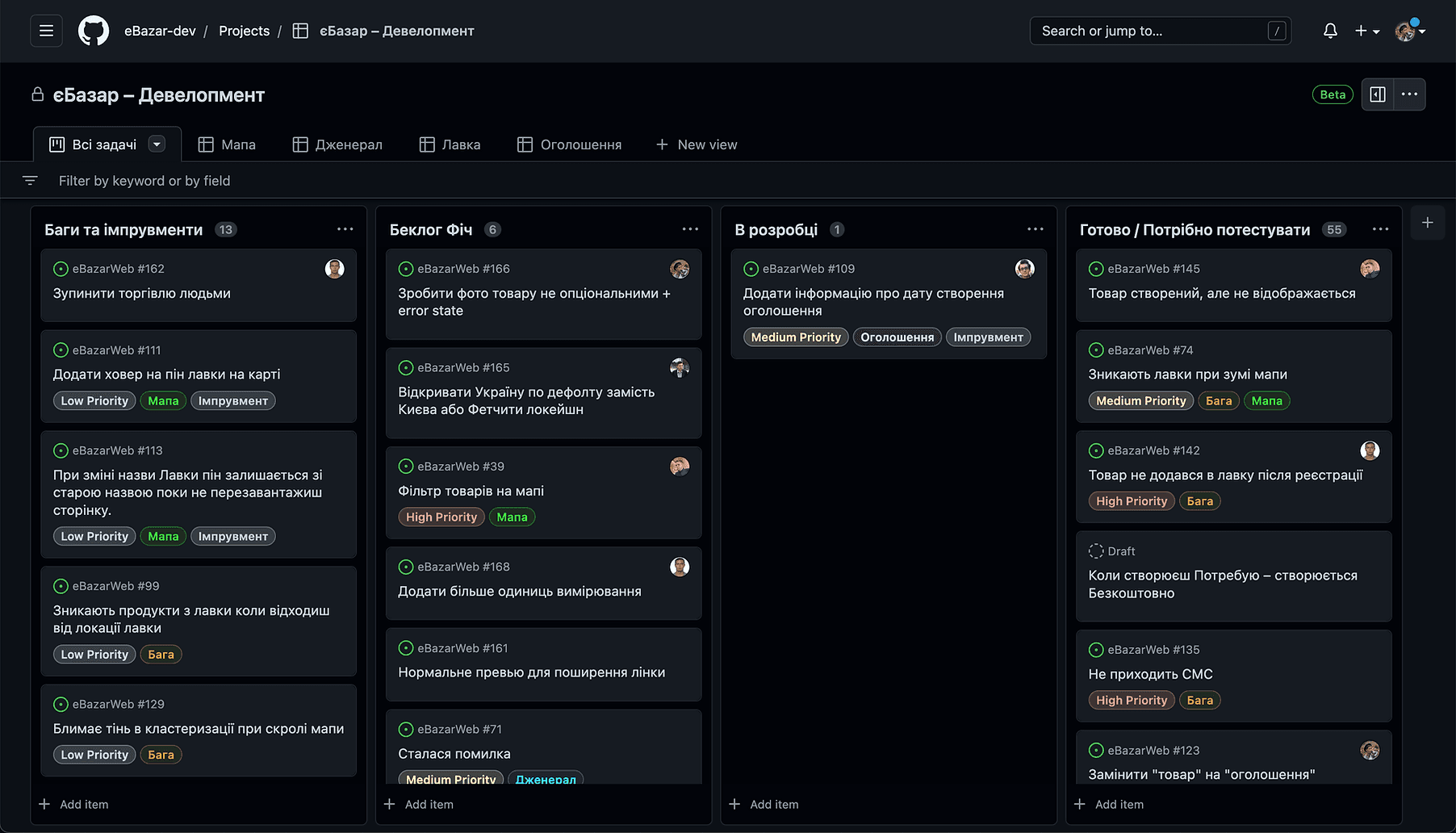This screenshot has width=1456, height=833.
Task: Open Projects breadcrumb link
Action: (244, 31)
